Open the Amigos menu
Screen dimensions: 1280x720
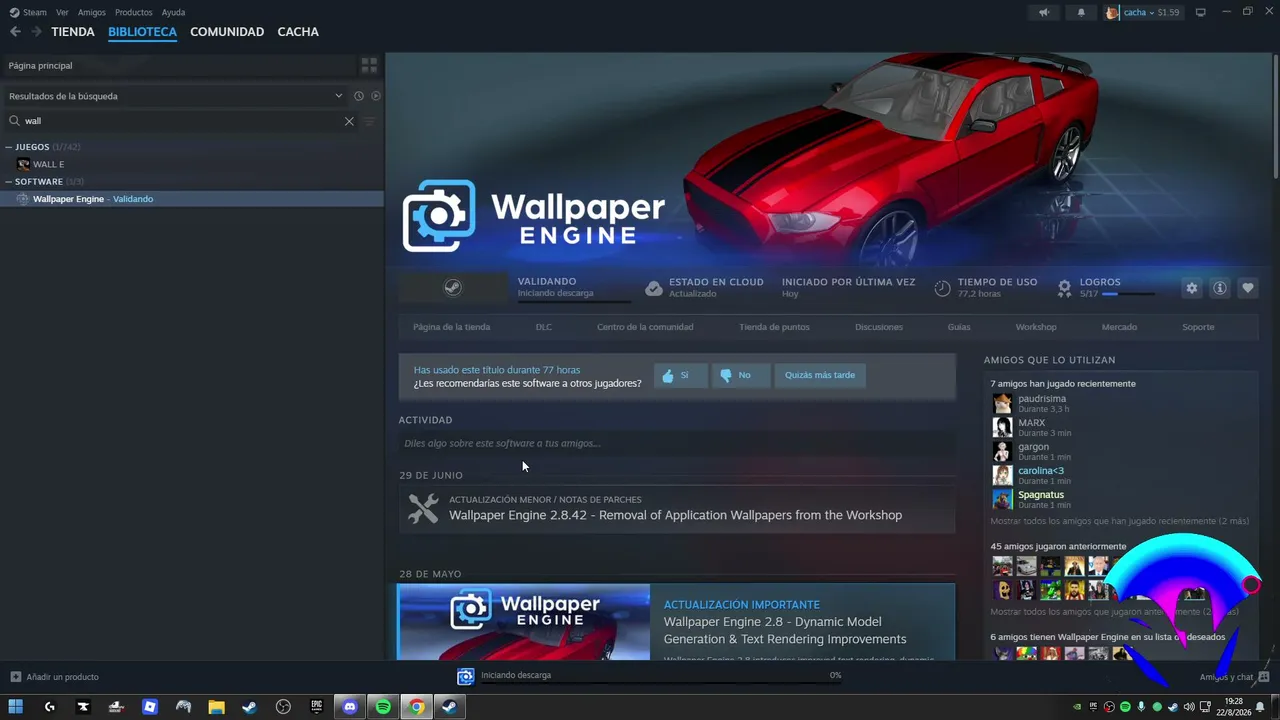point(92,12)
